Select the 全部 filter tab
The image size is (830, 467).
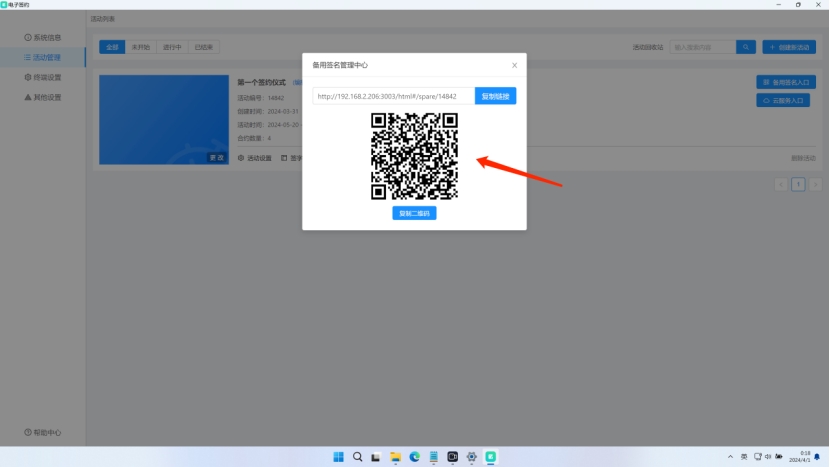[x=112, y=47]
